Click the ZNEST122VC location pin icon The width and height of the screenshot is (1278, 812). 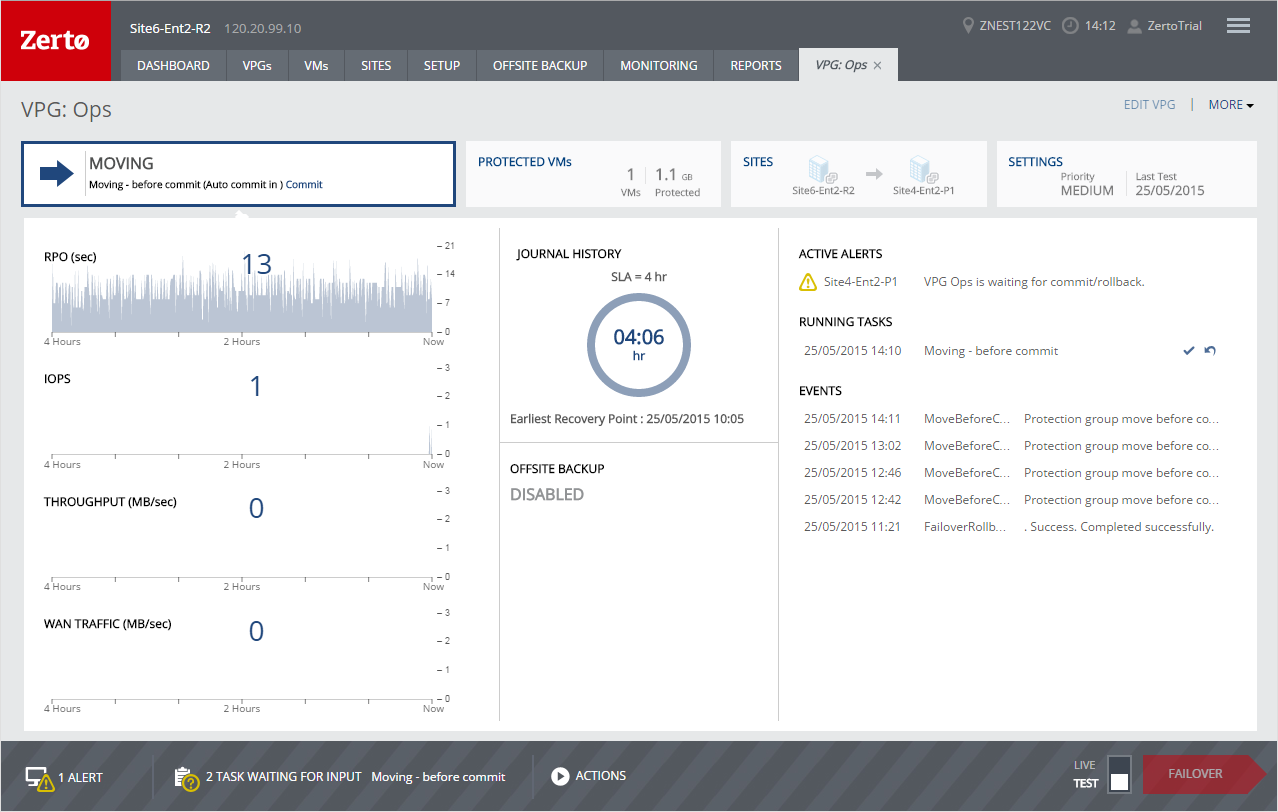point(968,26)
